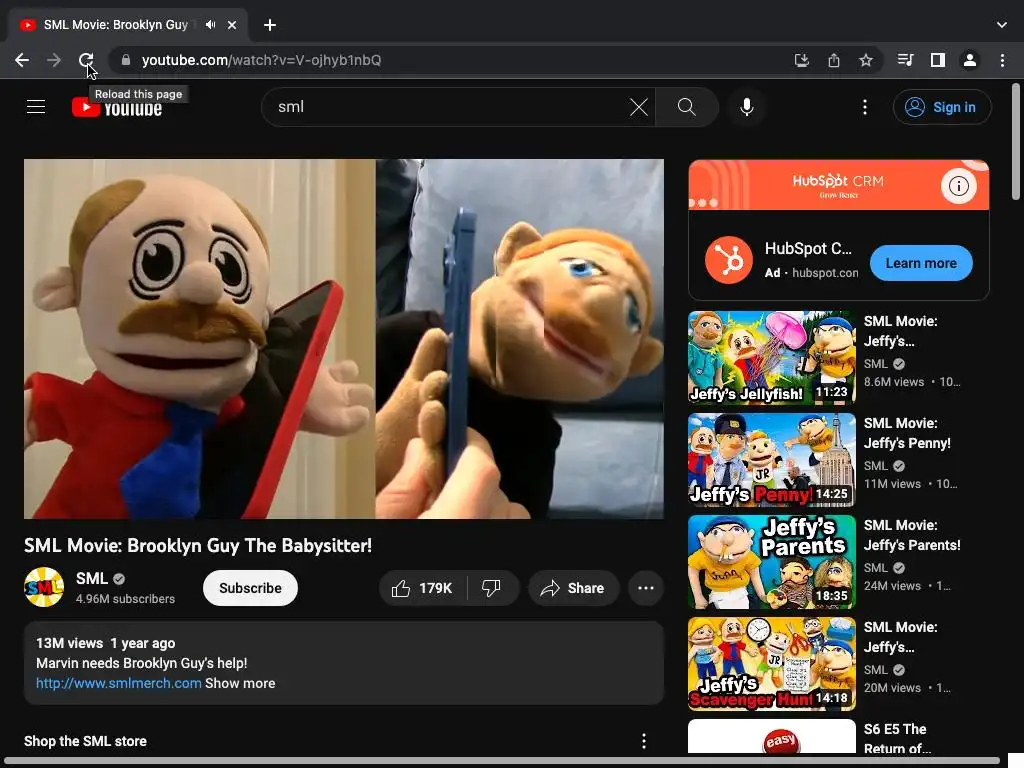Expand description with Show more
This screenshot has width=1024, height=768.
coord(240,683)
